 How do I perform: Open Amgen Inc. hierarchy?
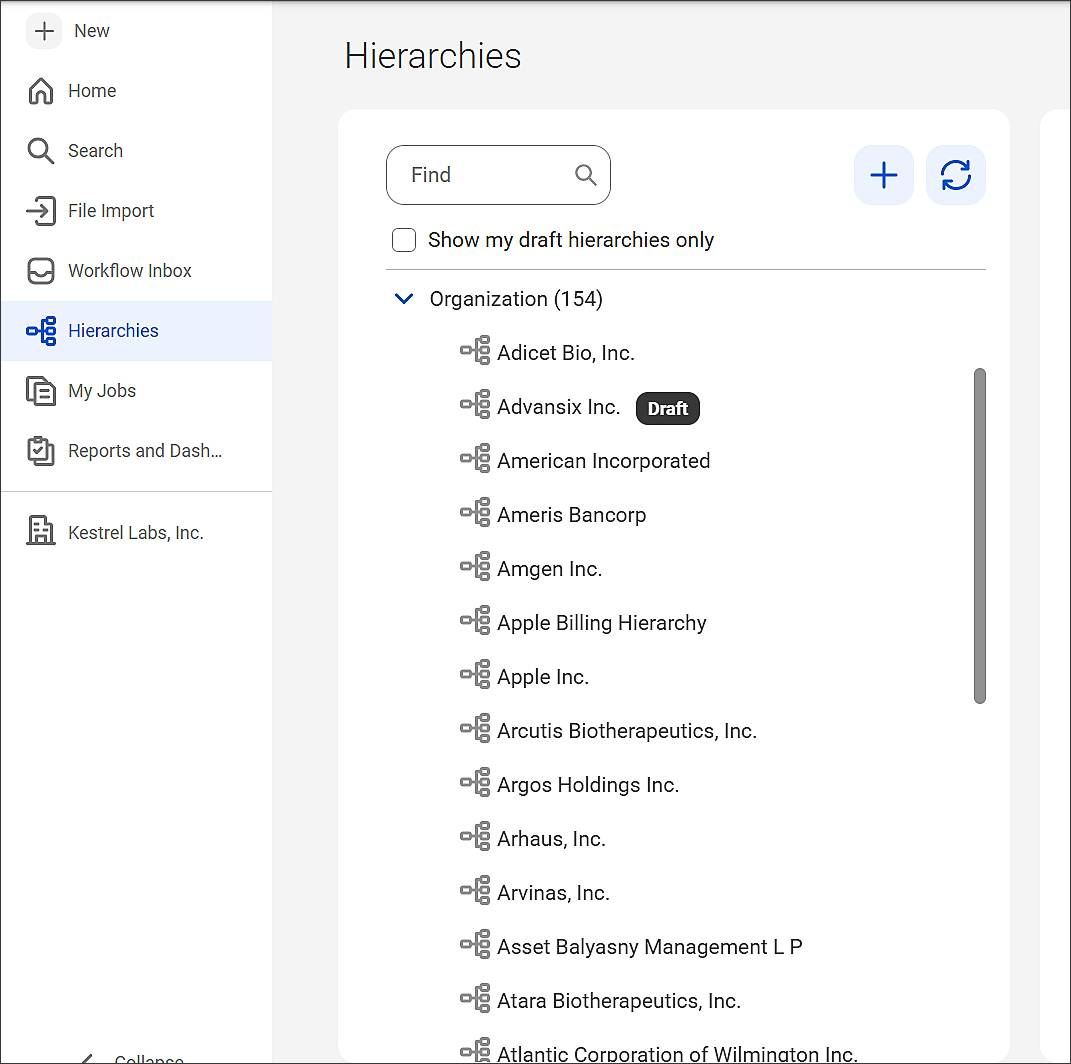(549, 569)
